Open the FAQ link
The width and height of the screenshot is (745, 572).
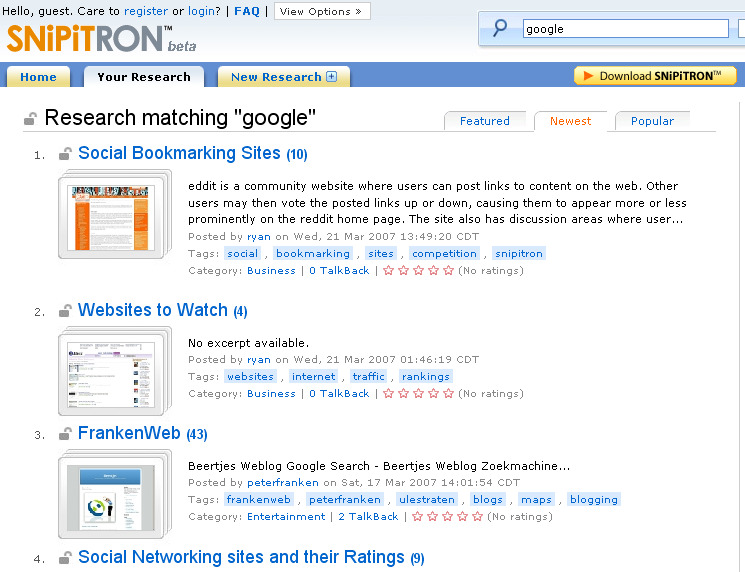pyautogui.click(x=247, y=11)
